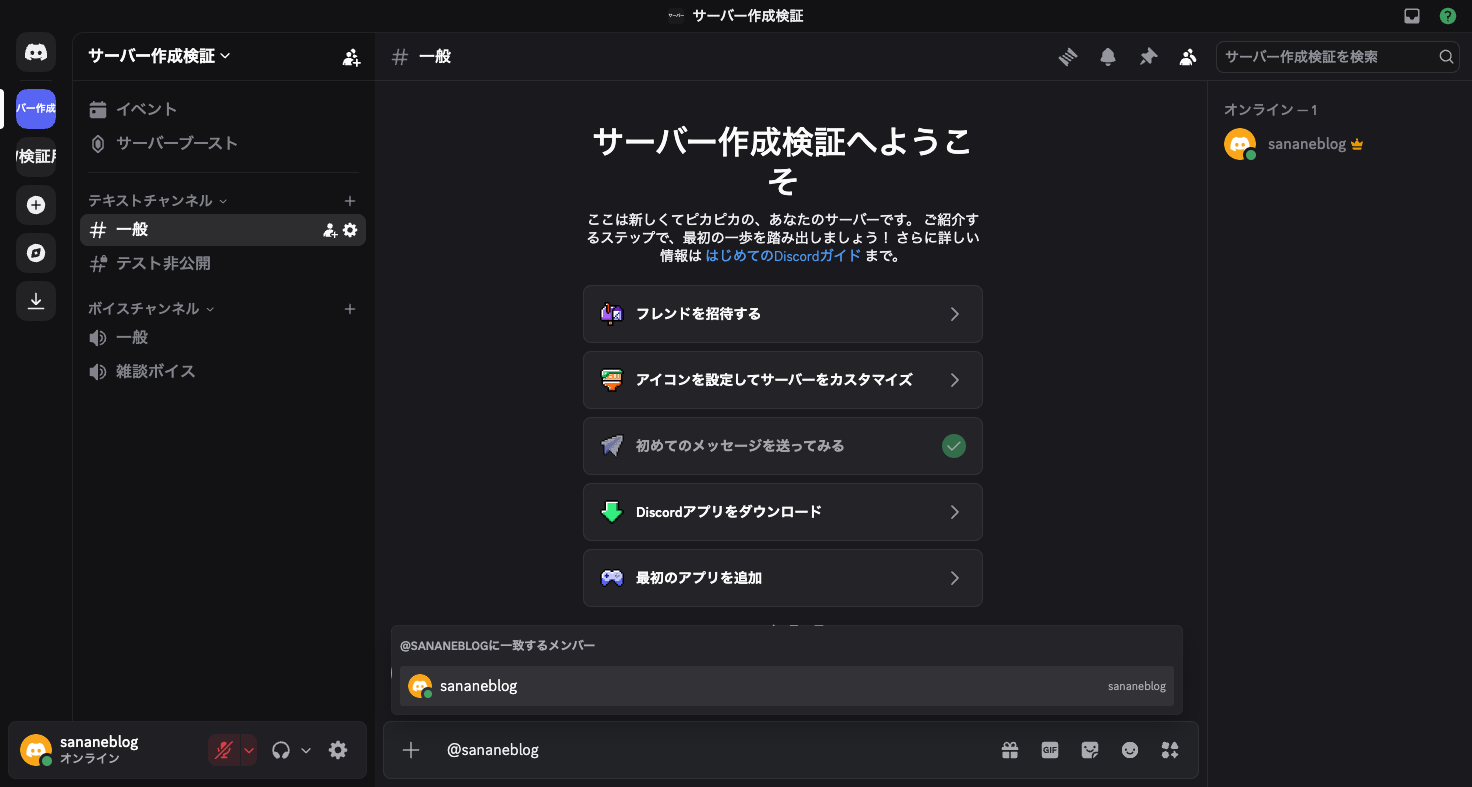Open the inbox icon in title bar
1472x787 pixels.
[1412, 16]
